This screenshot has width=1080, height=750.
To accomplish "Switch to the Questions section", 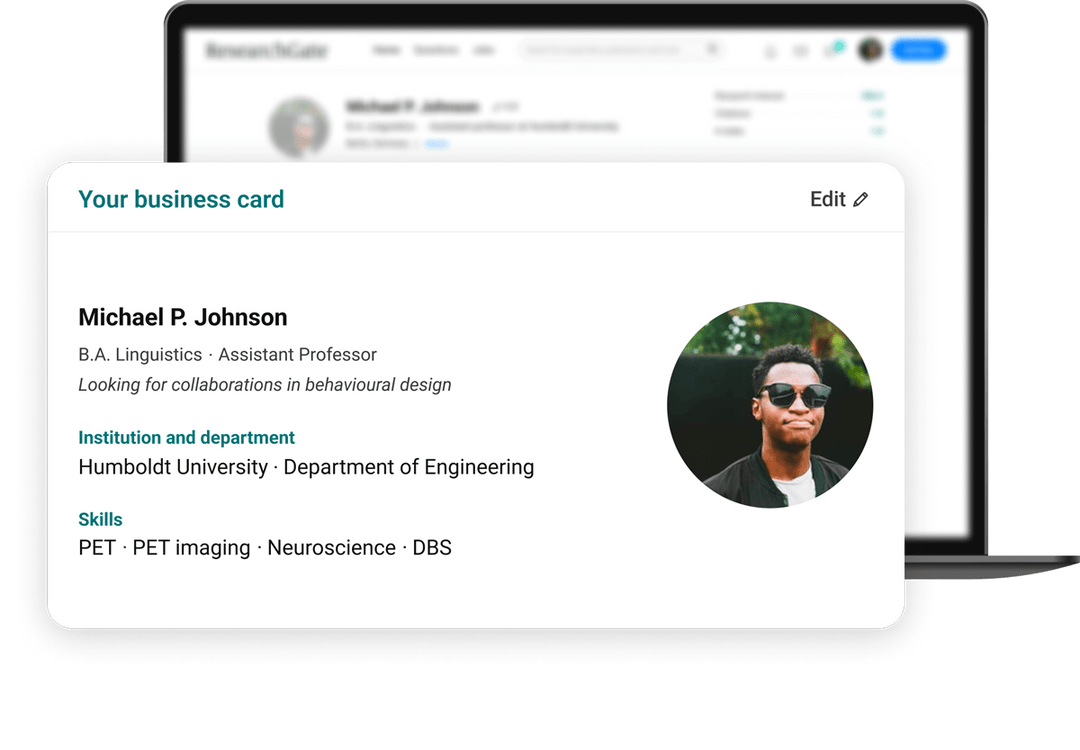I will pyautogui.click(x=436, y=50).
